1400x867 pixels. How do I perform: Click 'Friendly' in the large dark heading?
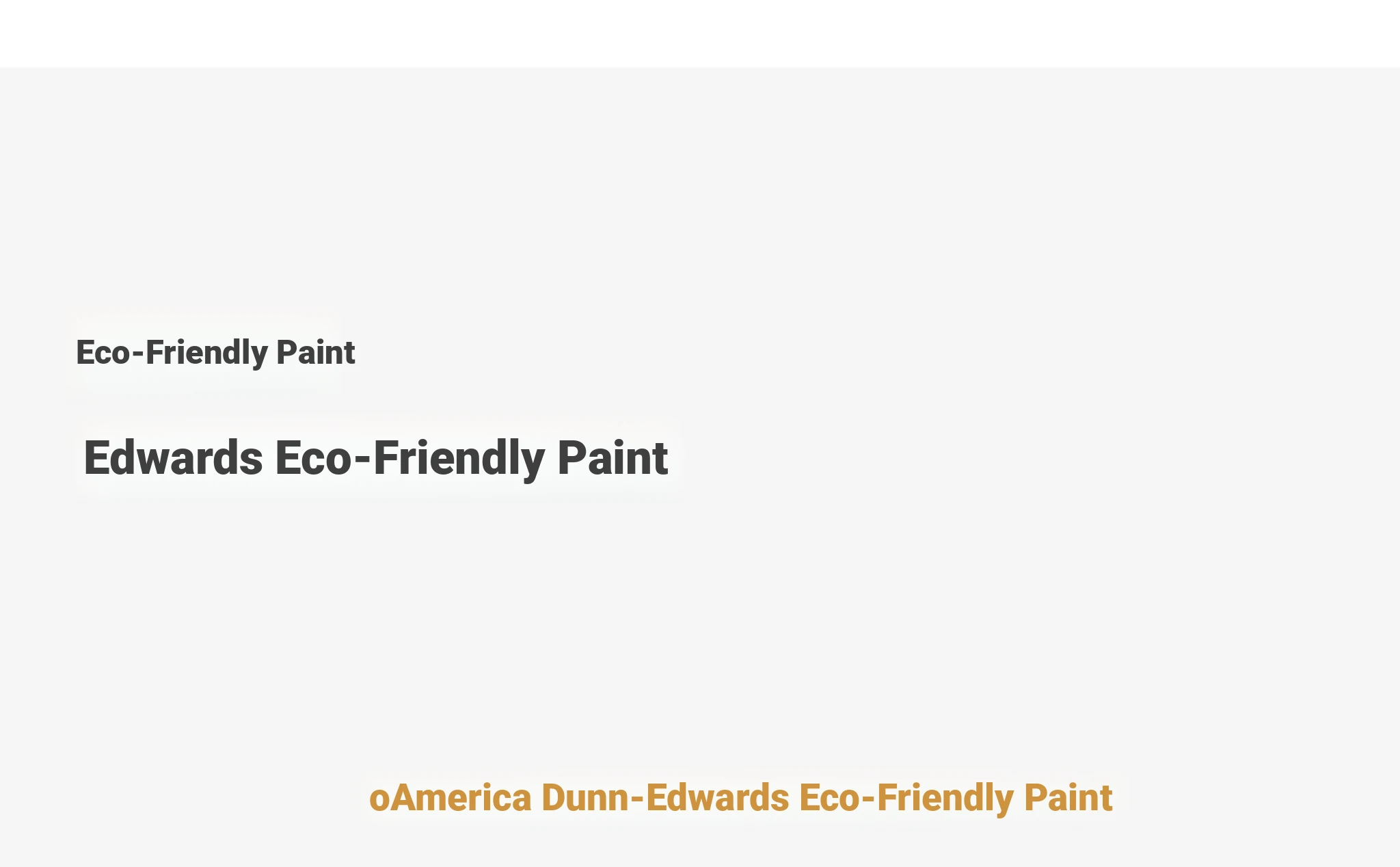click(x=459, y=458)
